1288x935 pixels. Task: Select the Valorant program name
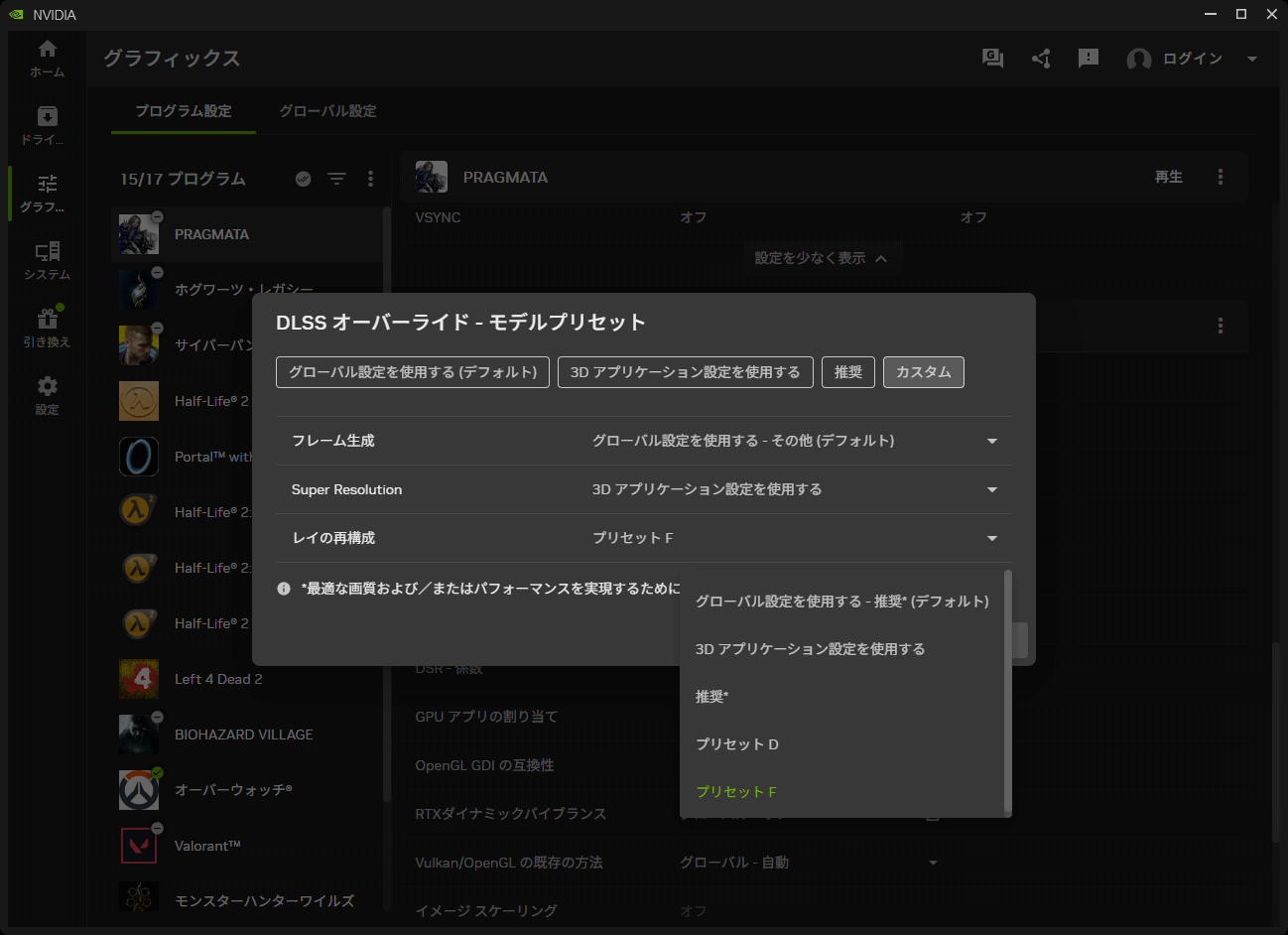[207, 846]
